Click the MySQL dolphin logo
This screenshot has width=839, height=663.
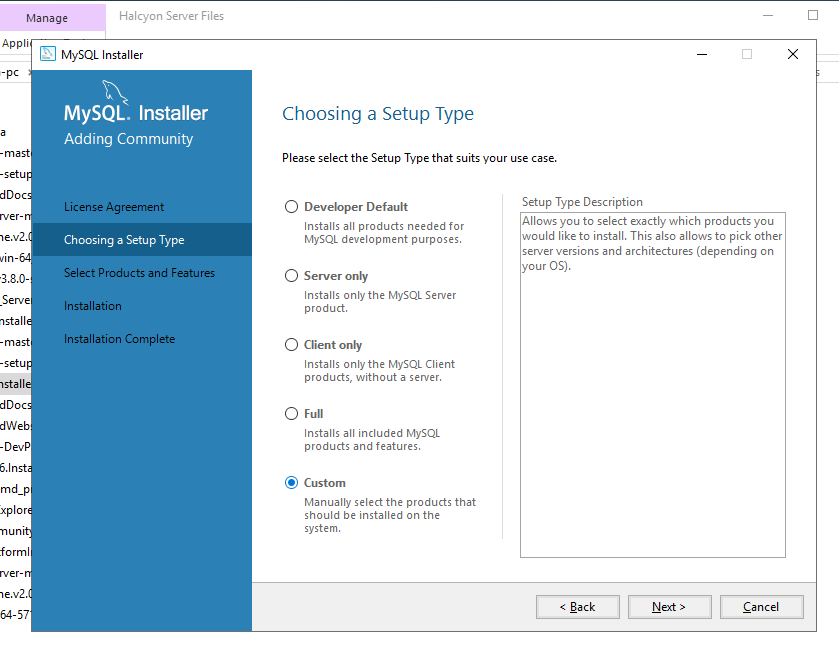[115, 93]
